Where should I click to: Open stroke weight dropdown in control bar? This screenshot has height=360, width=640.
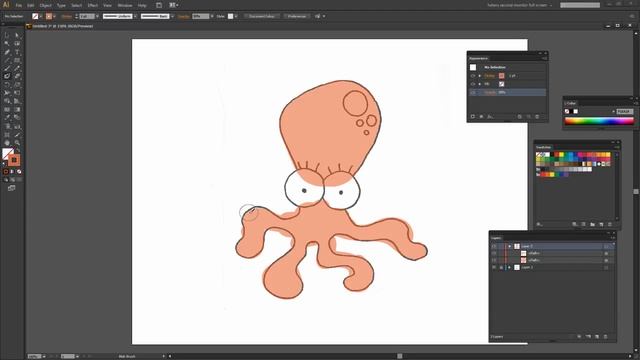pyautogui.click(x=97, y=16)
